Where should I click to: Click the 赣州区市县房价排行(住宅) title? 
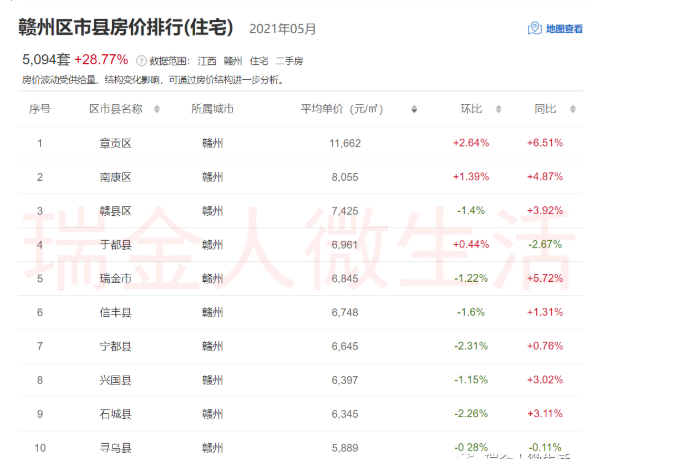click(x=126, y=27)
